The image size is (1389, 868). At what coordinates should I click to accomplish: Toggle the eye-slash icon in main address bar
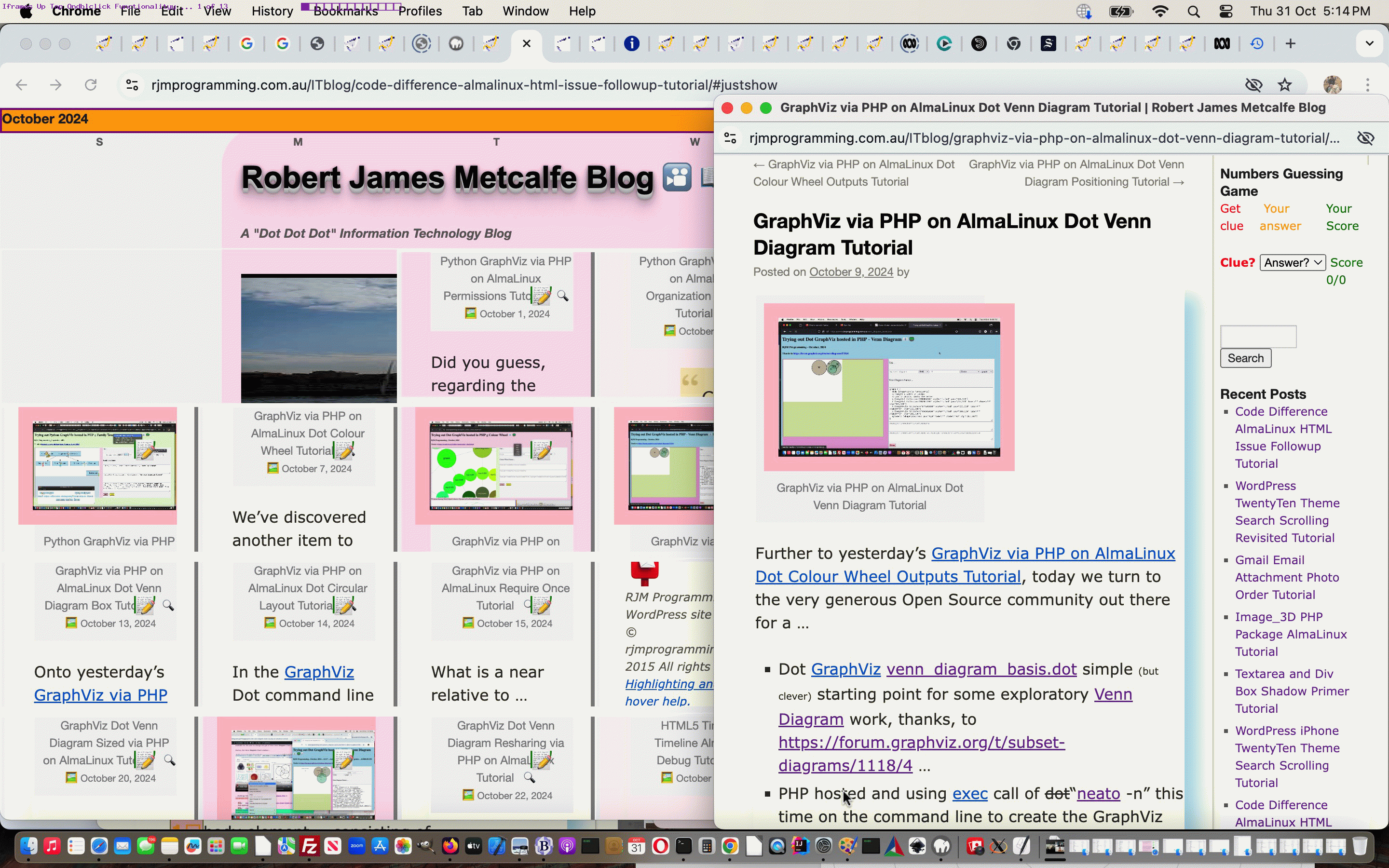point(1253,85)
